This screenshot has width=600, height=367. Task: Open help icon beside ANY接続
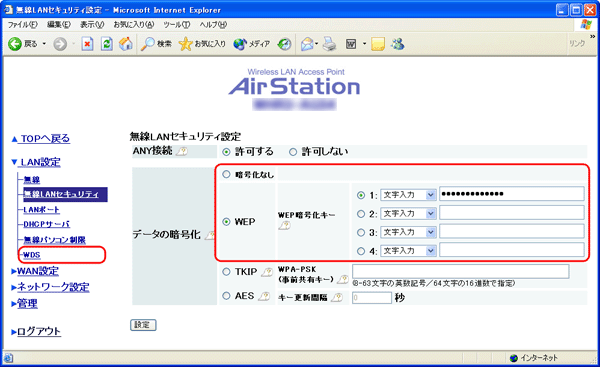[182, 152]
